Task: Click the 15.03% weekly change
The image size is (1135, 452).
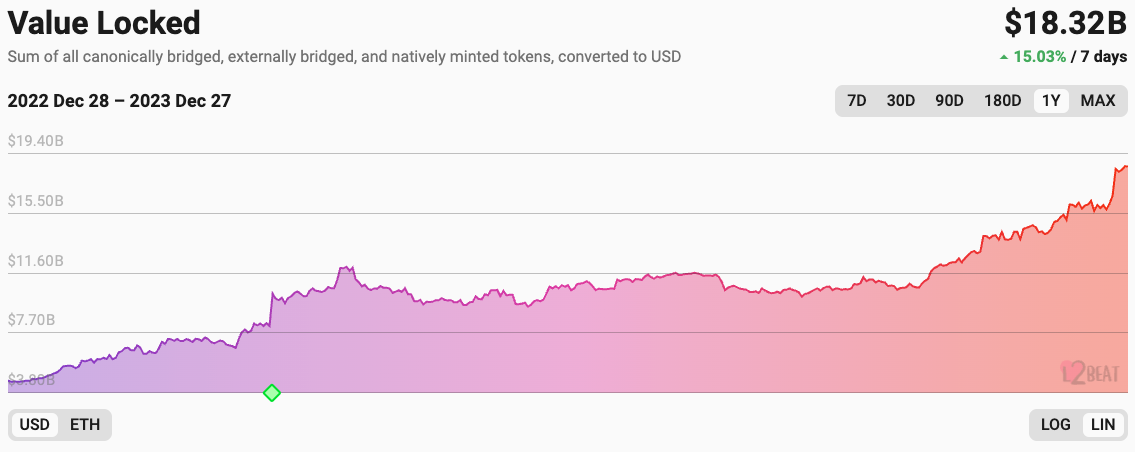Action: 1040,57
